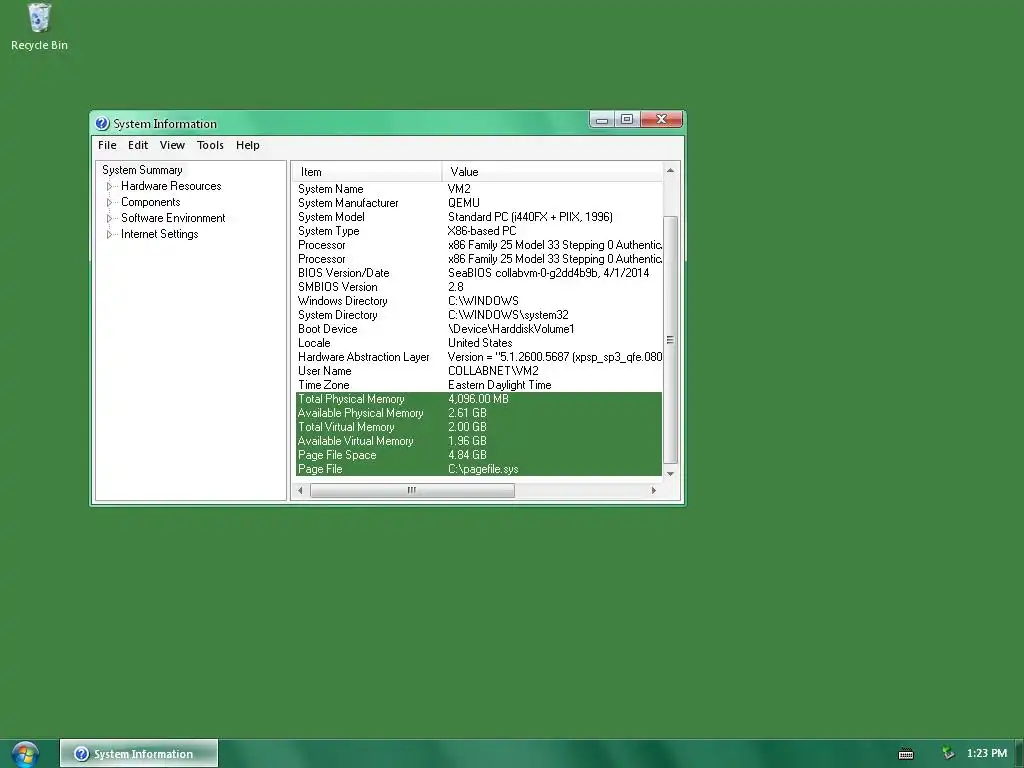Expand the Hardware Resources node

109,186
